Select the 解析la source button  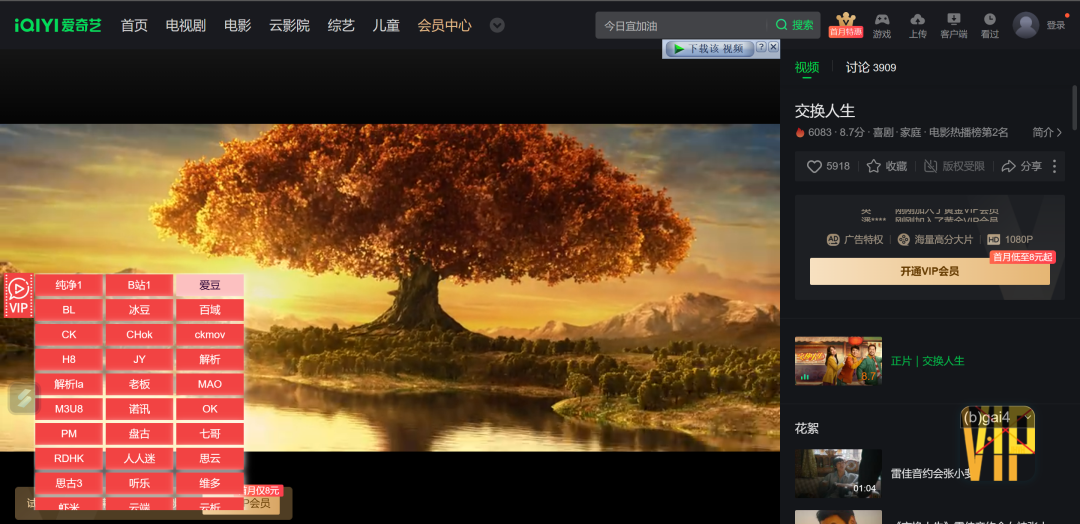pos(69,384)
